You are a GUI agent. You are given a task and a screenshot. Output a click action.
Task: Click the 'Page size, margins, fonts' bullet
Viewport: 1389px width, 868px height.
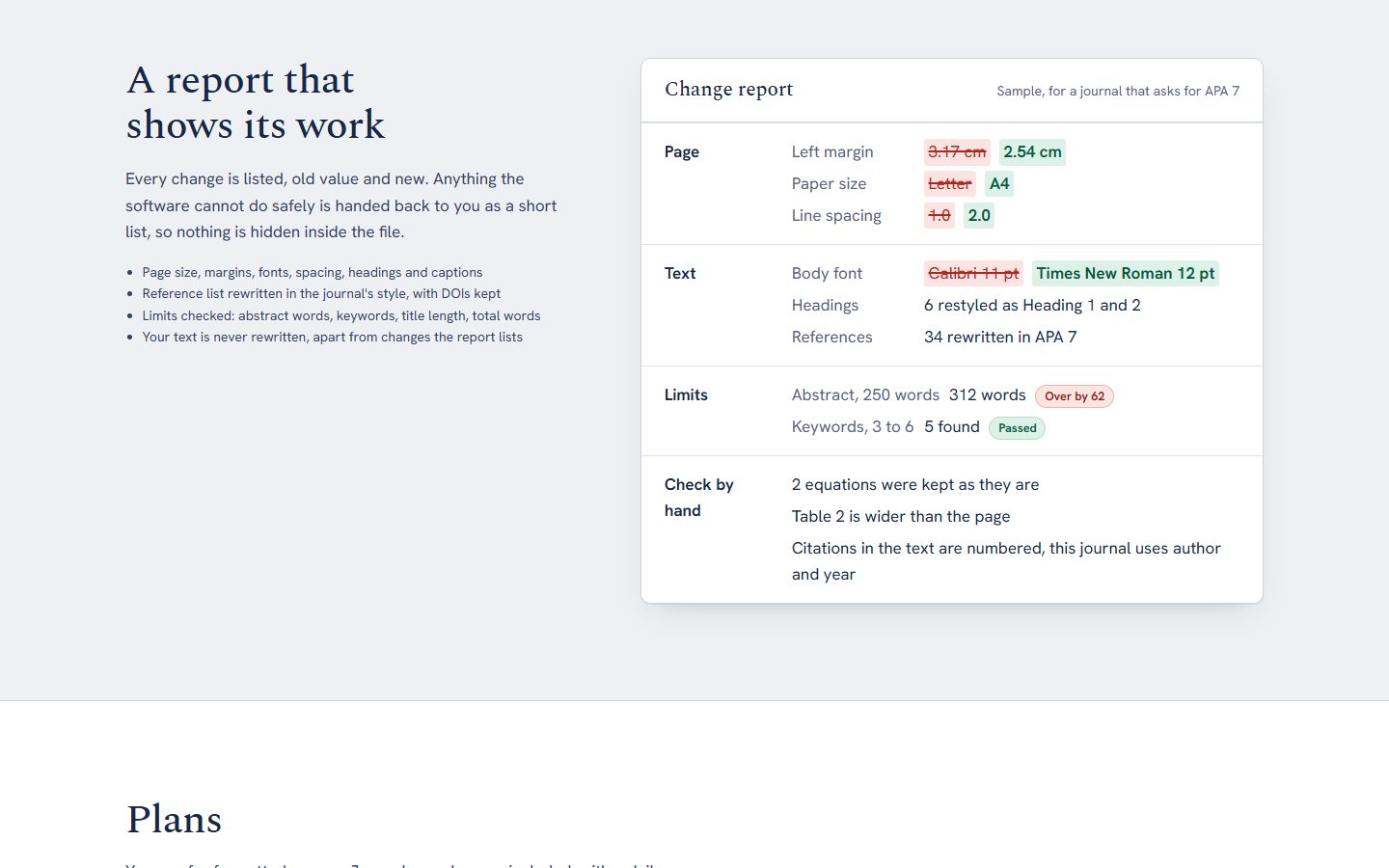(313, 273)
